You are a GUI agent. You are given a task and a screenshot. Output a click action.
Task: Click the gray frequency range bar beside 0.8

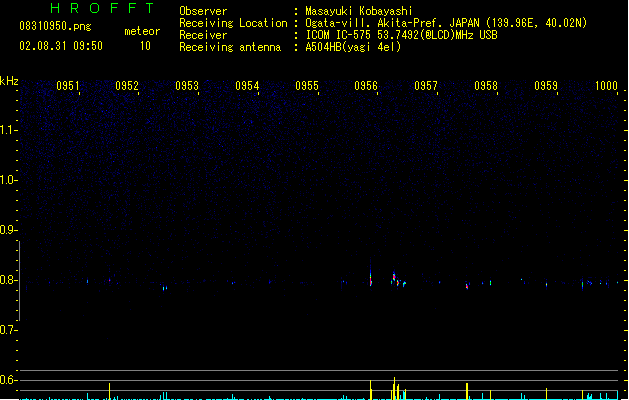click(x=19, y=280)
